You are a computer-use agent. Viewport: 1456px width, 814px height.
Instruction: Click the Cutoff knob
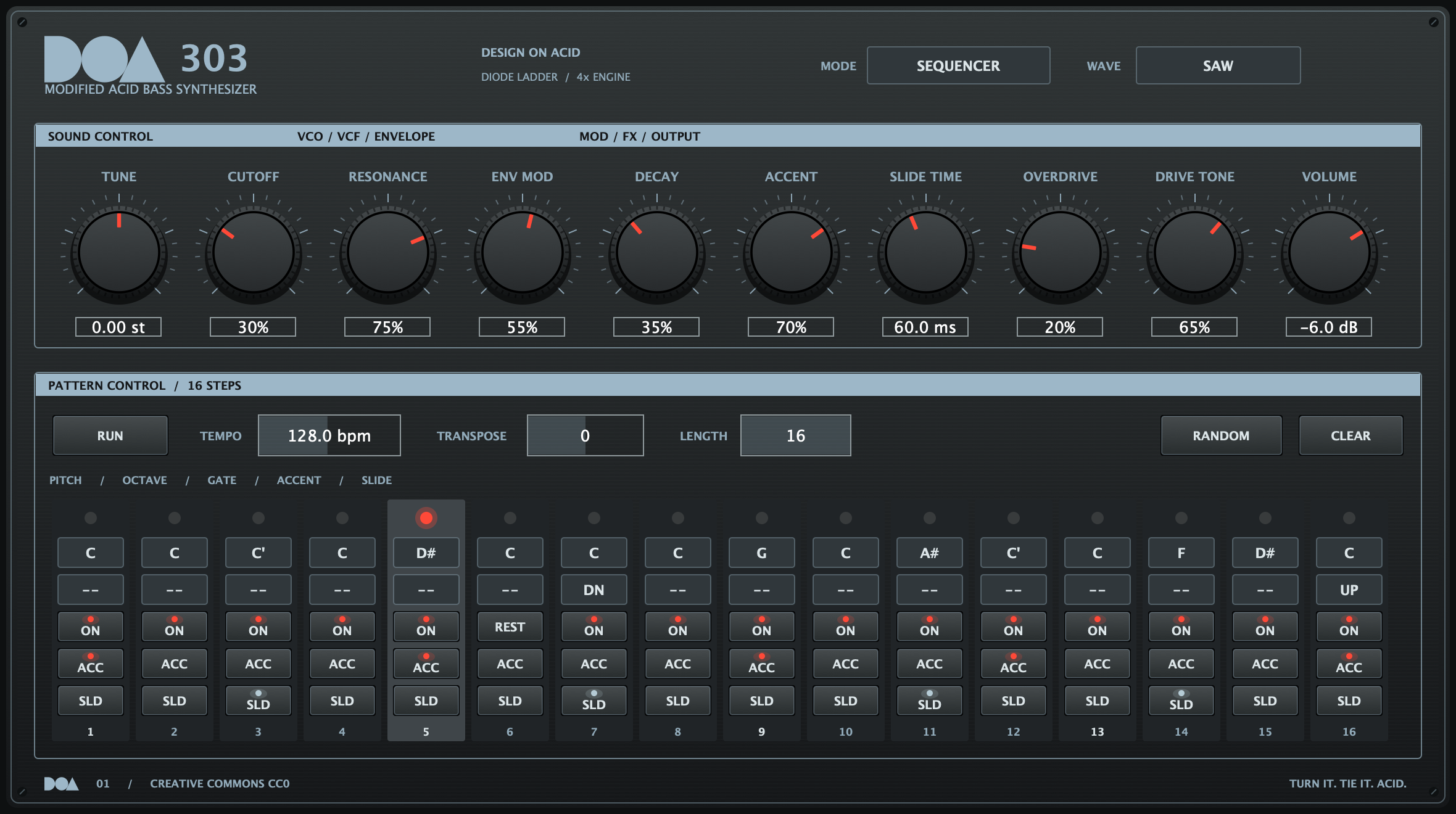click(254, 252)
